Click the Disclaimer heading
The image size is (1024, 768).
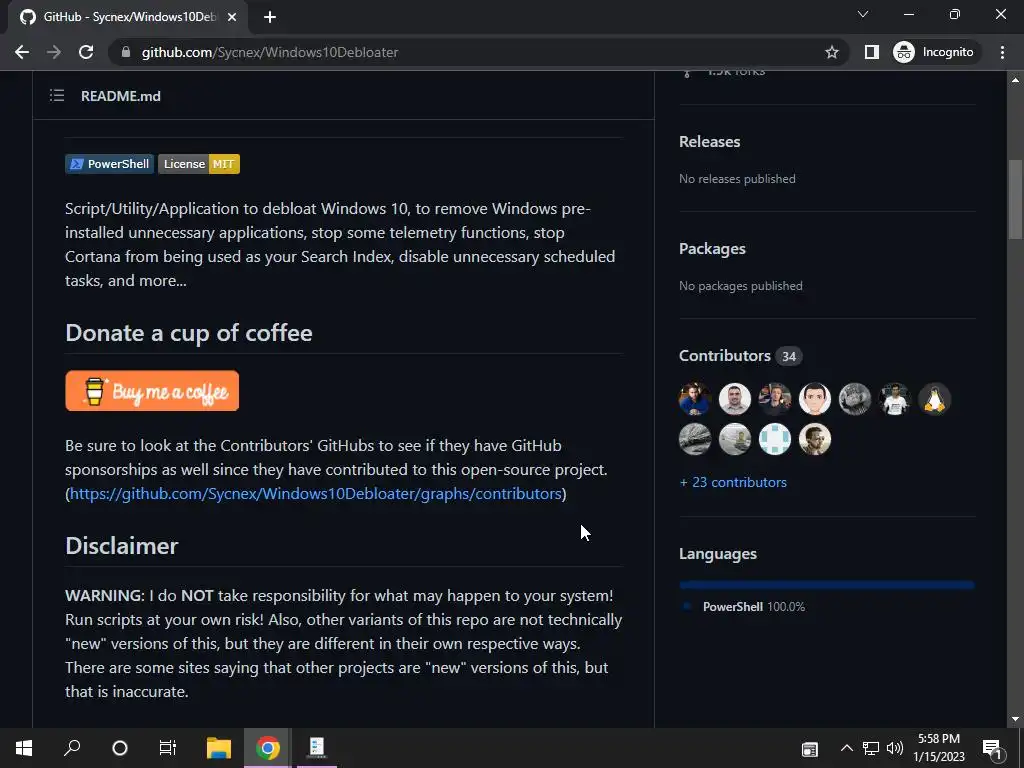coord(121,546)
